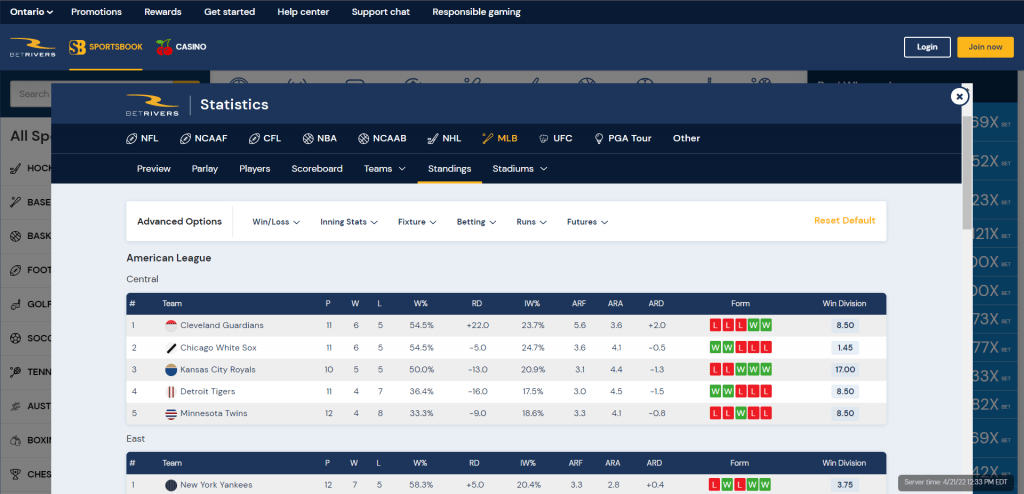Click the New York Yankees logo icon
The height and width of the screenshot is (494, 1024).
[x=171, y=485]
